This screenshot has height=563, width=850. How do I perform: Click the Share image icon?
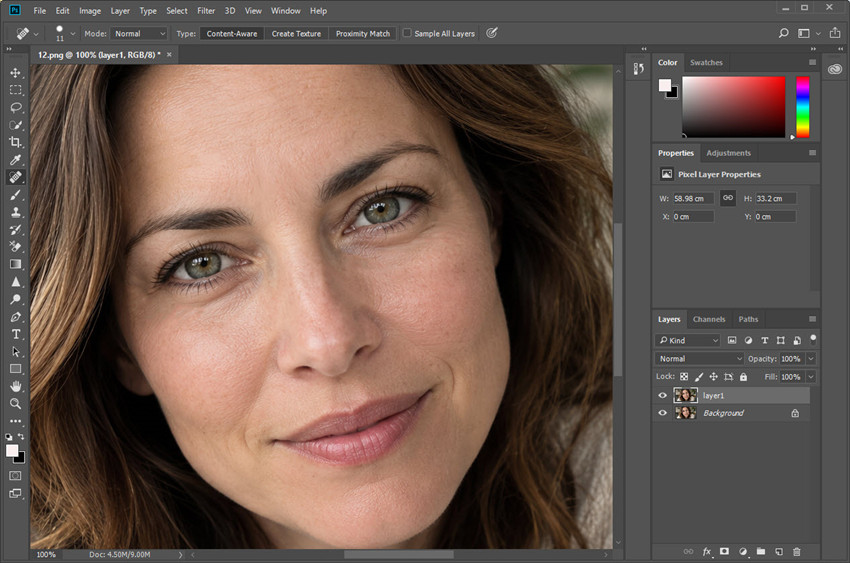(835, 33)
